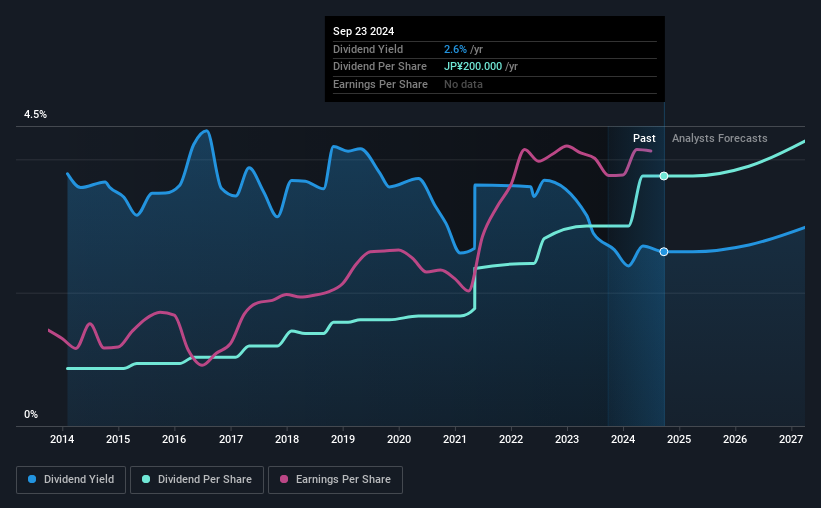Click the 2024 x-axis label

[x=623, y=439]
